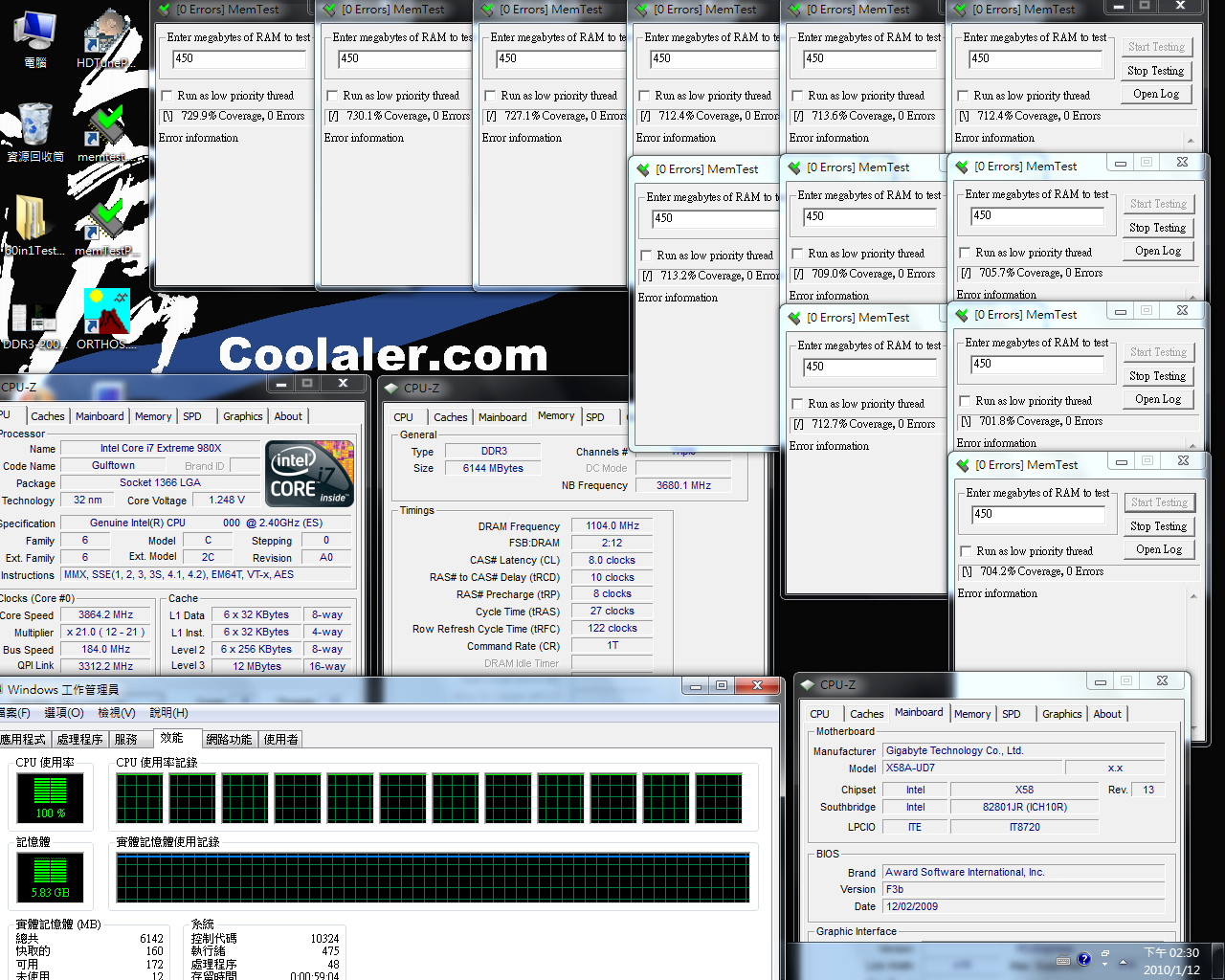Open language bar options small down arrow
This screenshot has width=1225, height=980.
click(x=1105, y=965)
